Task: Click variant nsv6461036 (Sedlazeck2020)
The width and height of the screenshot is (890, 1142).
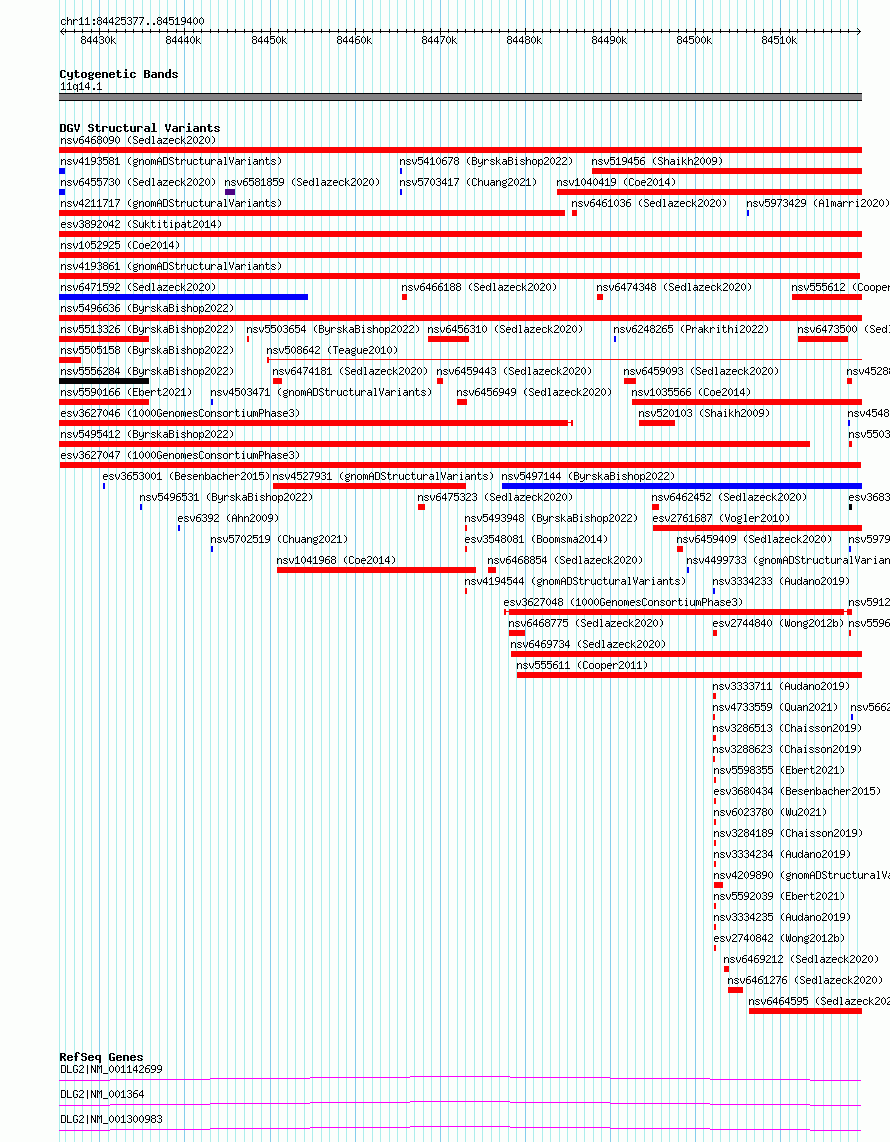Action: click(x=649, y=204)
